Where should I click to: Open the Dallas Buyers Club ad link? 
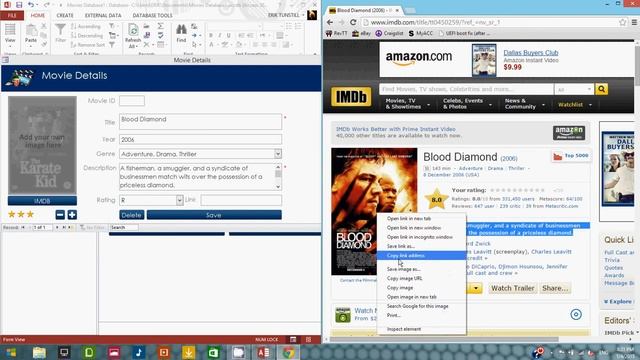coord(531,53)
